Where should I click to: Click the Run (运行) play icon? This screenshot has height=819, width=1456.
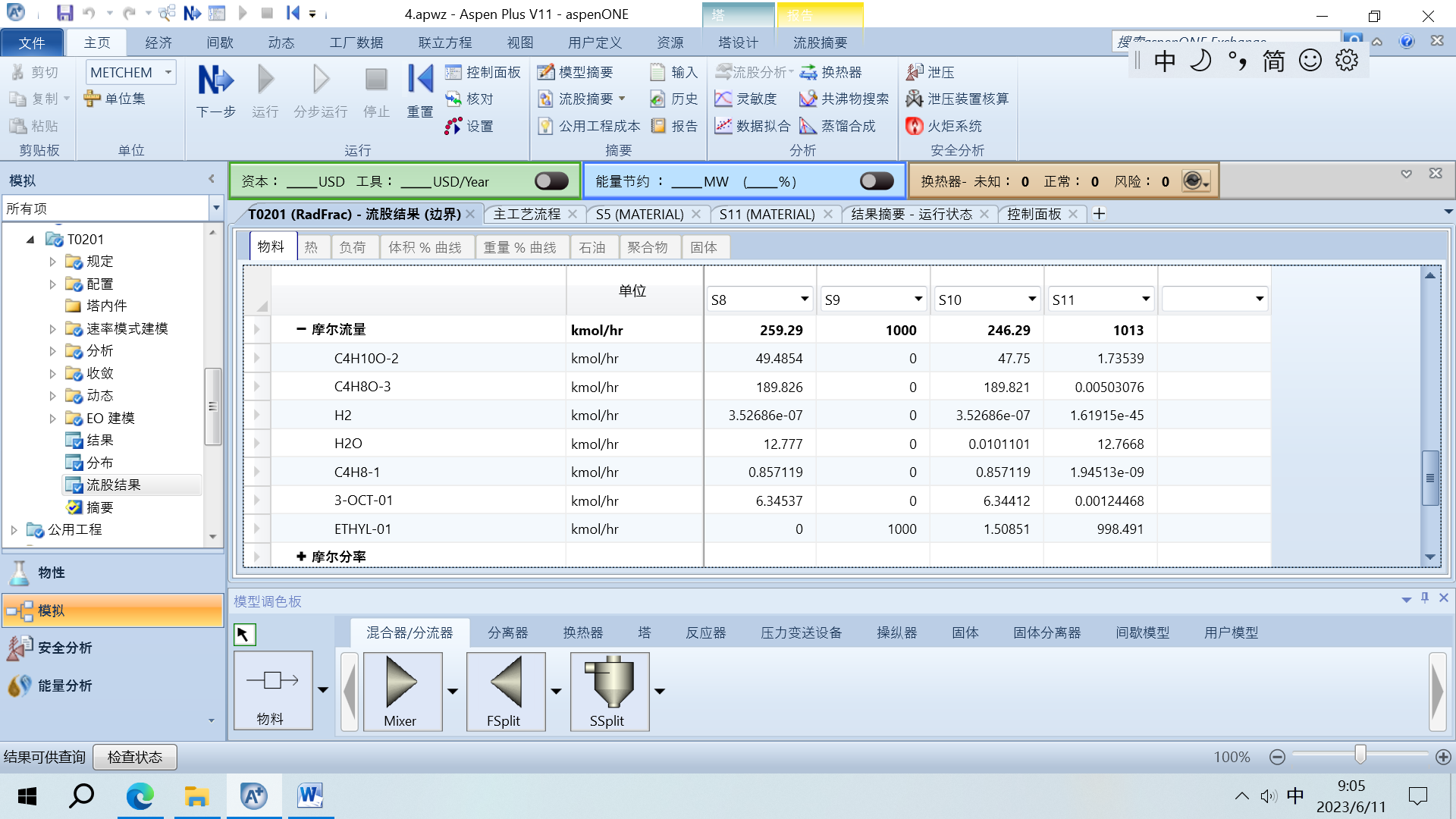coord(265,80)
